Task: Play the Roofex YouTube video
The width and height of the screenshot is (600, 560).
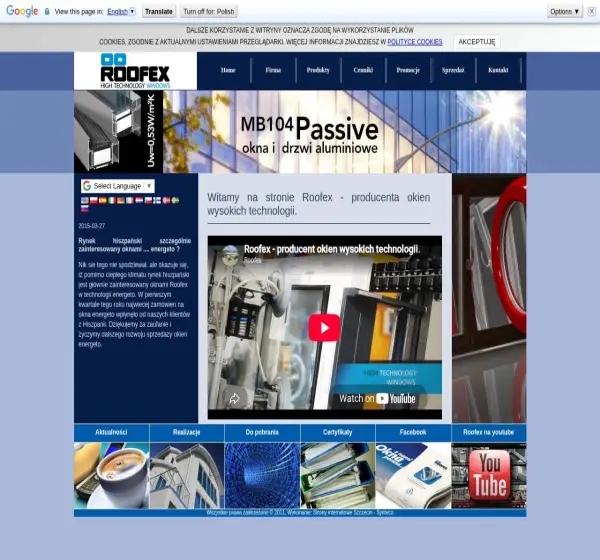Action: tap(324, 328)
